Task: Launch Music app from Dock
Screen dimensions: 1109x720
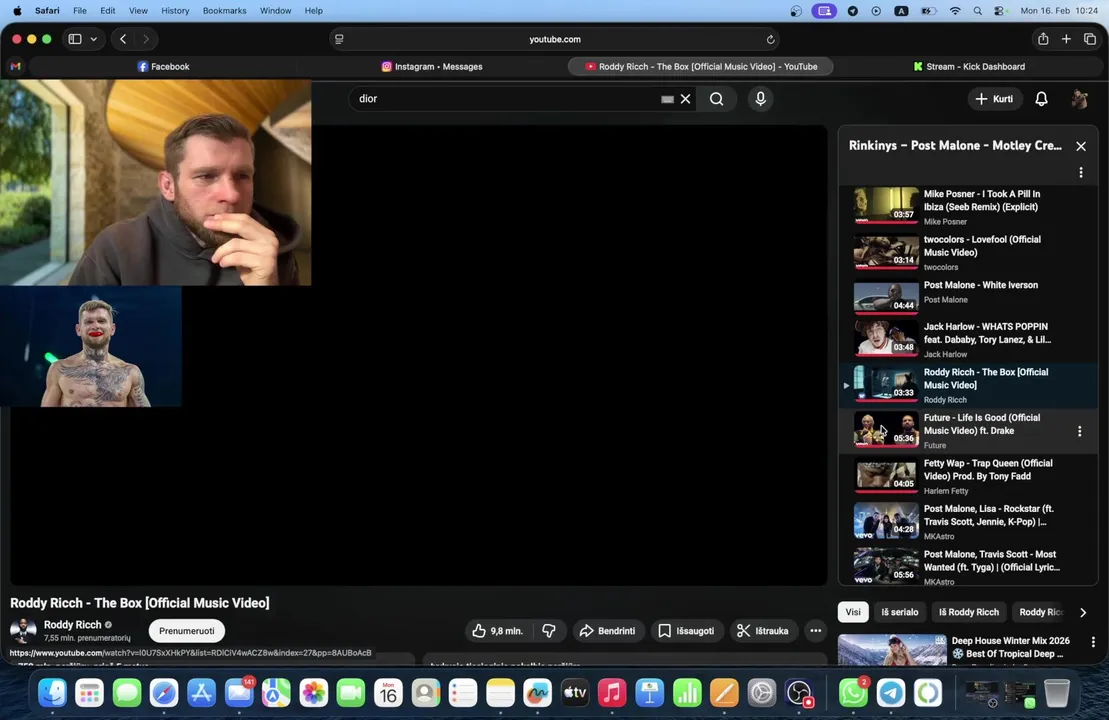Action: tap(612, 693)
